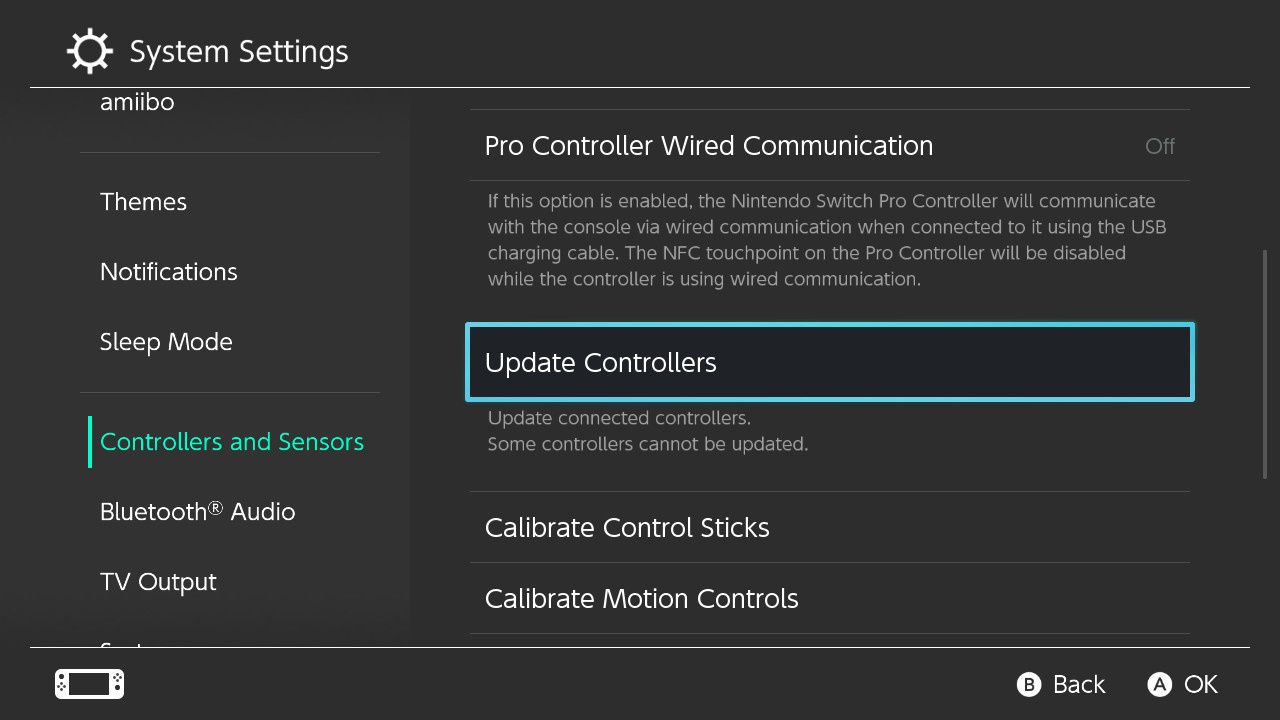Click the settings list scrollbar
This screenshot has width=1280, height=720.
click(x=1265, y=364)
